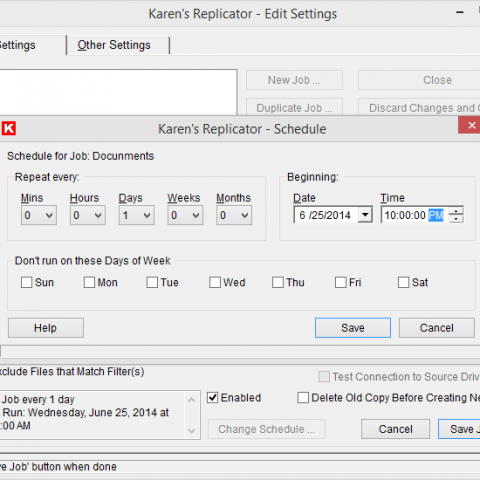The width and height of the screenshot is (480, 480).
Task: Click 'Schedule for Job: Documents' label
Action: [80, 156]
